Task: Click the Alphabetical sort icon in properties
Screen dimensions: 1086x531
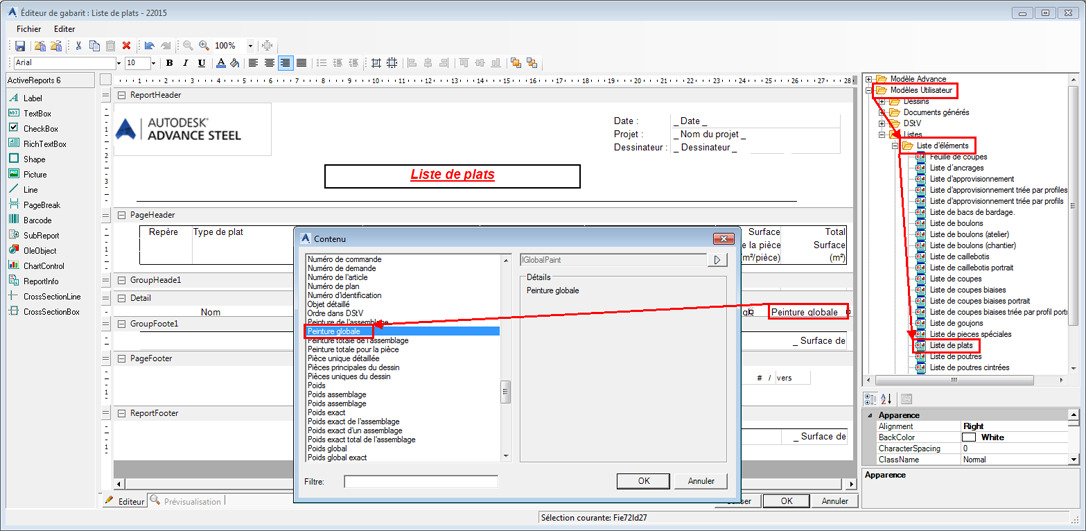Action: [886, 399]
